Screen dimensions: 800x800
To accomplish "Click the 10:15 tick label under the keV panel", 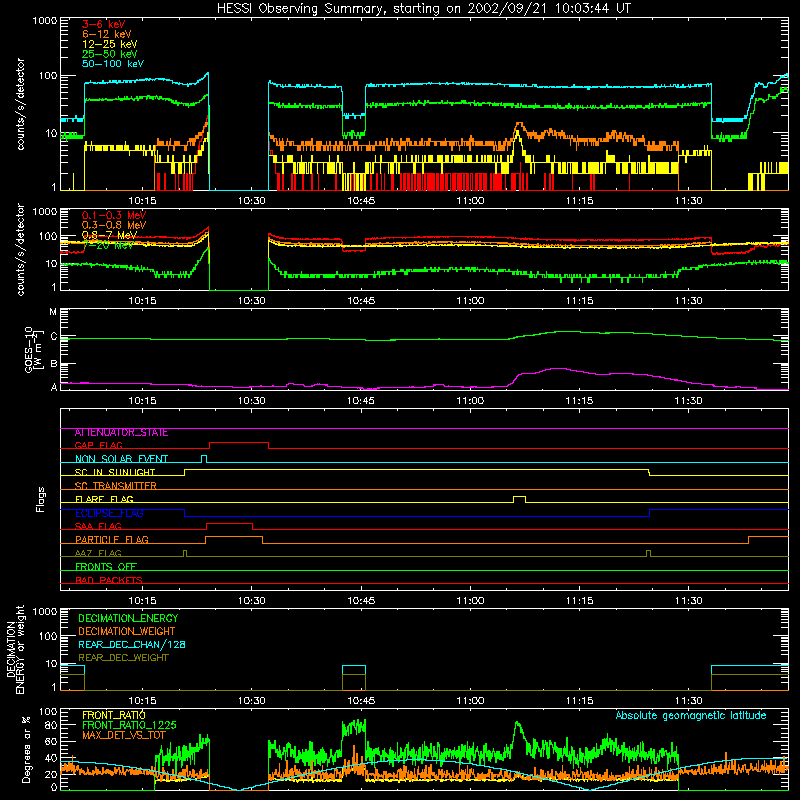I will (x=142, y=201).
